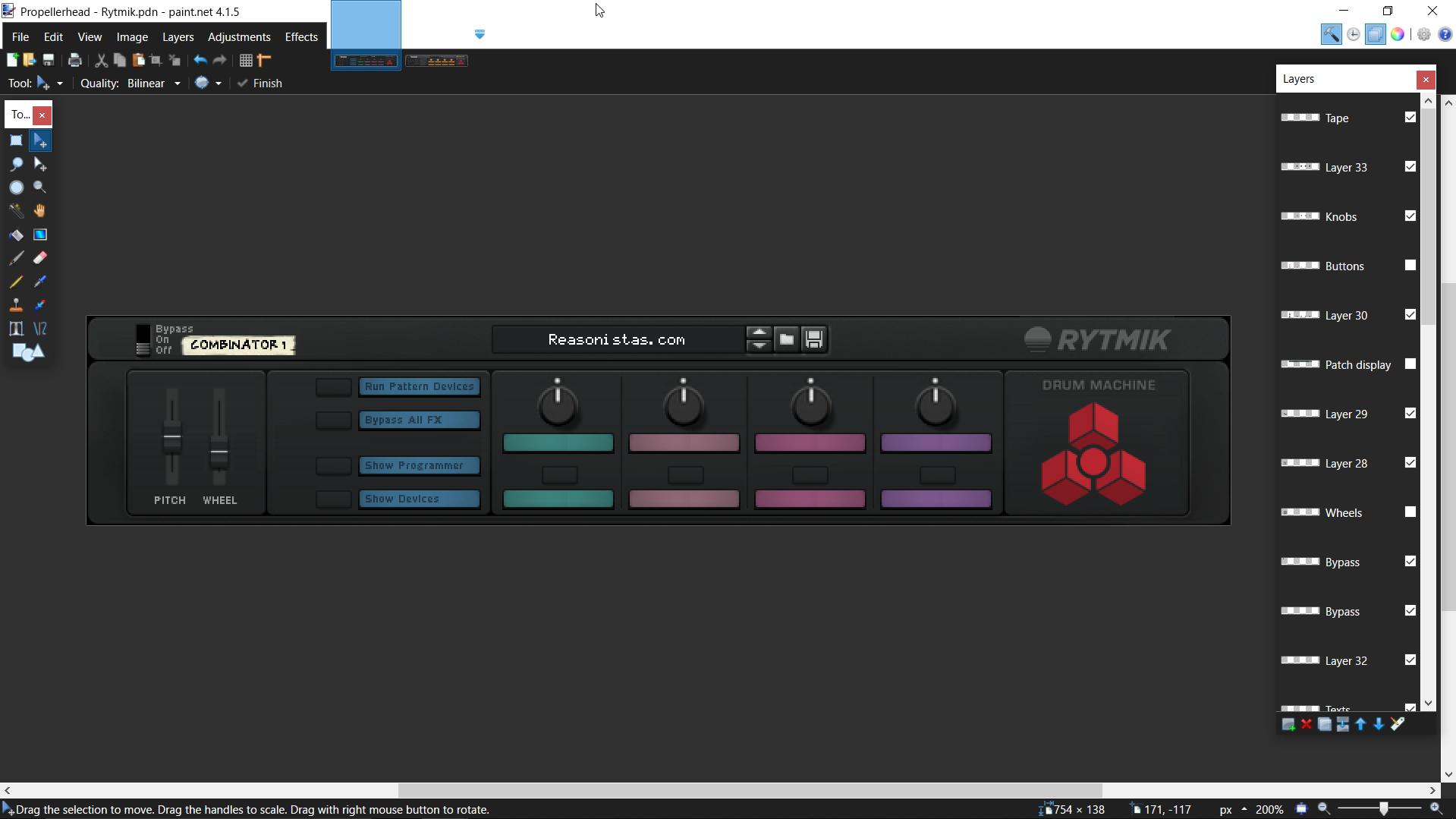Open the units px dropdown
Screen dimensions: 1456x819
coord(1233,810)
